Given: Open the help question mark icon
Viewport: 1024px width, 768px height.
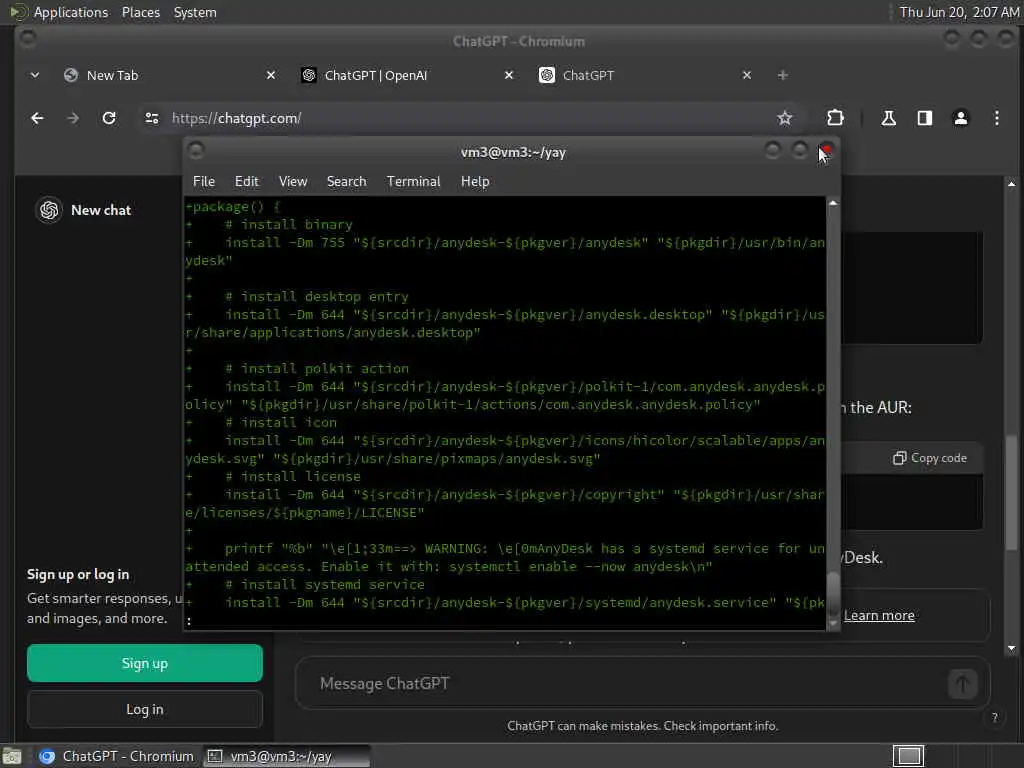Looking at the screenshot, I should coord(995,718).
